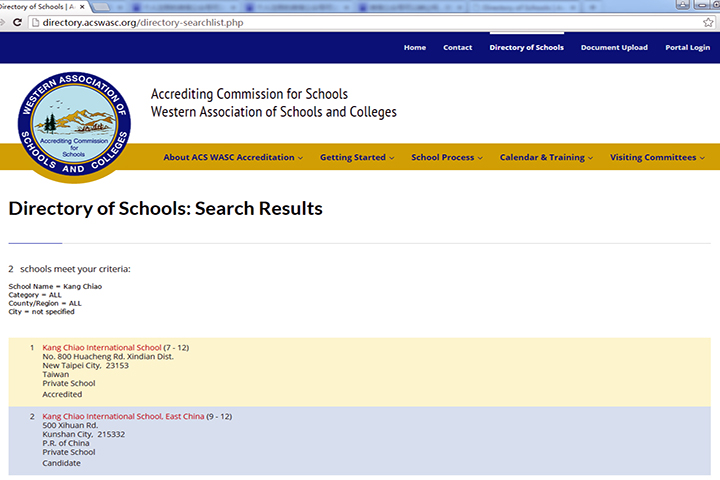This screenshot has width=720, height=480.
Task: Open a new tab with the small tab button
Action: pyautogui.click(x=102, y=7)
